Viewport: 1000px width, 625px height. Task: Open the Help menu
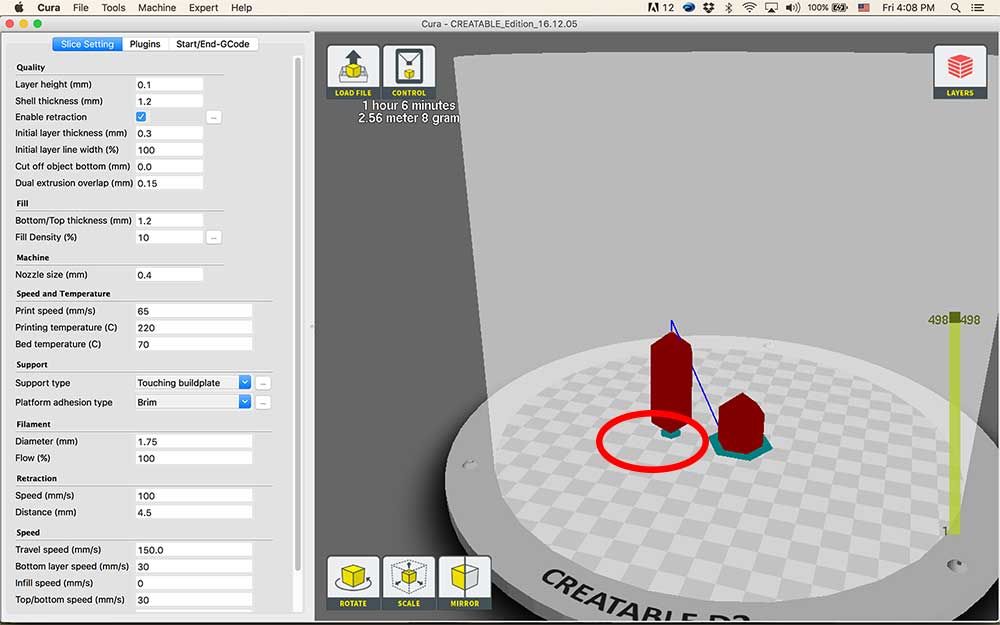(x=241, y=8)
